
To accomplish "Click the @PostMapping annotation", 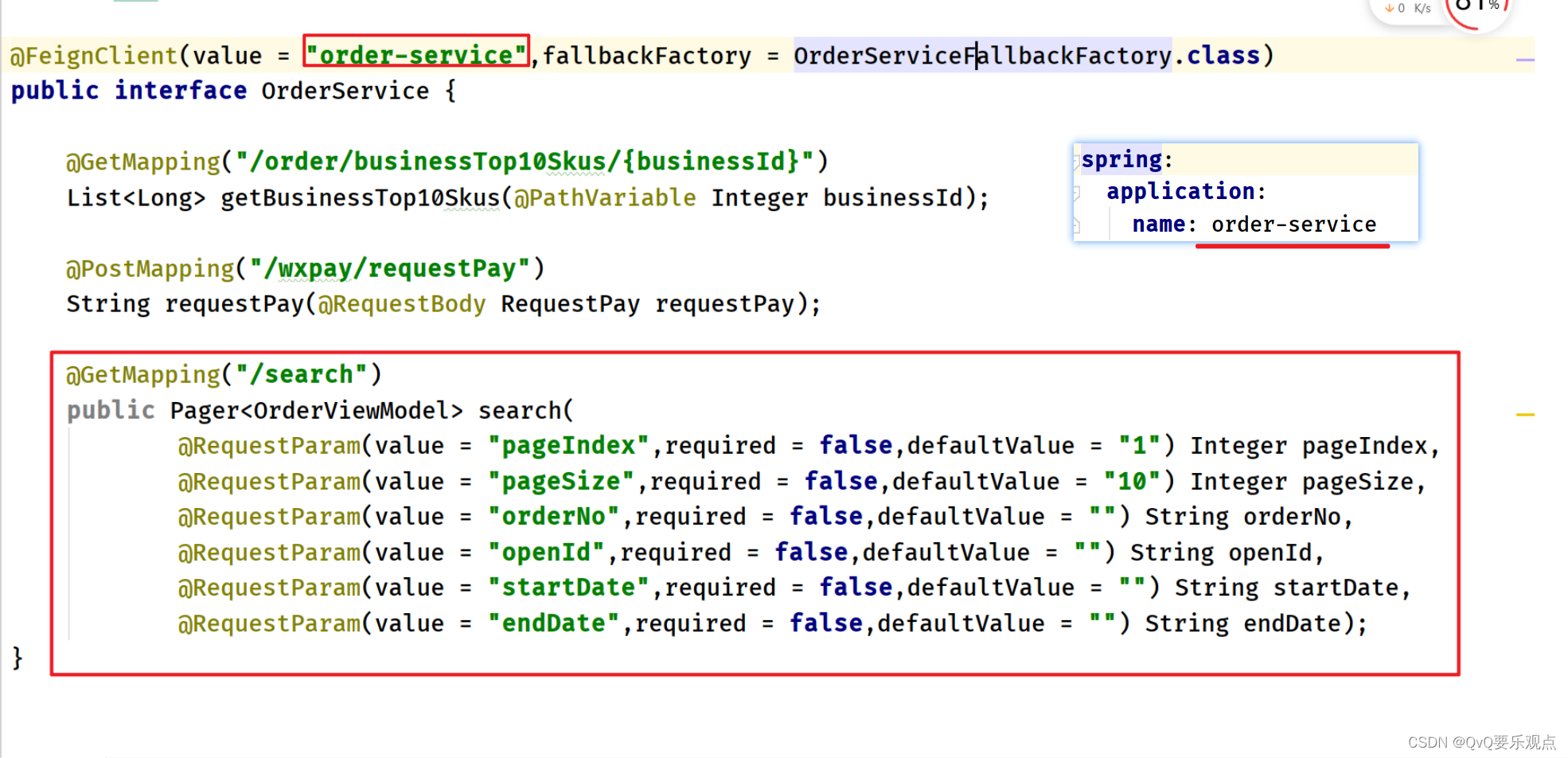I will [150, 268].
